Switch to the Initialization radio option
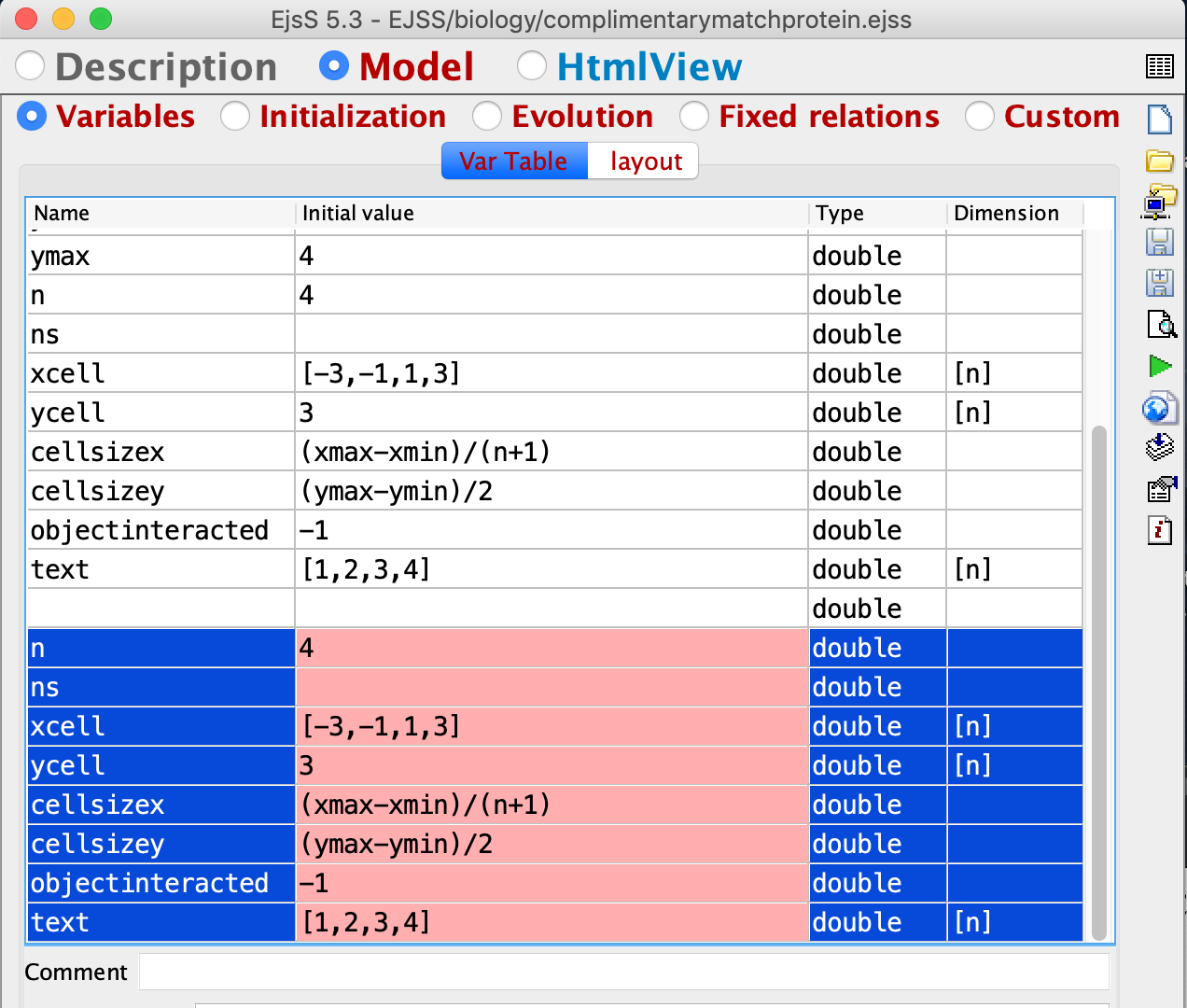 (x=235, y=117)
